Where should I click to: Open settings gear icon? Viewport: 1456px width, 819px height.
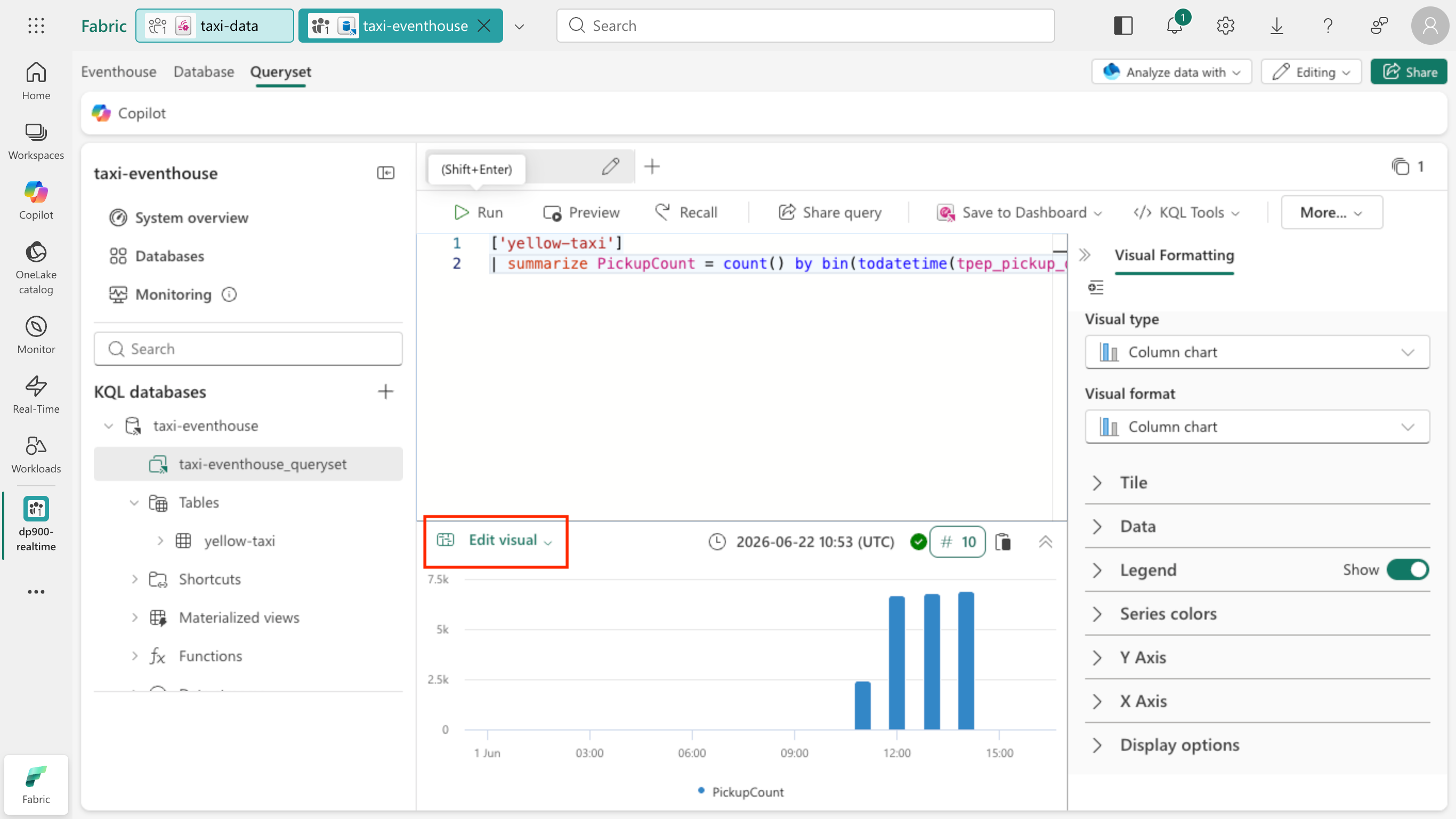pyautogui.click(x=1225, y=26)
